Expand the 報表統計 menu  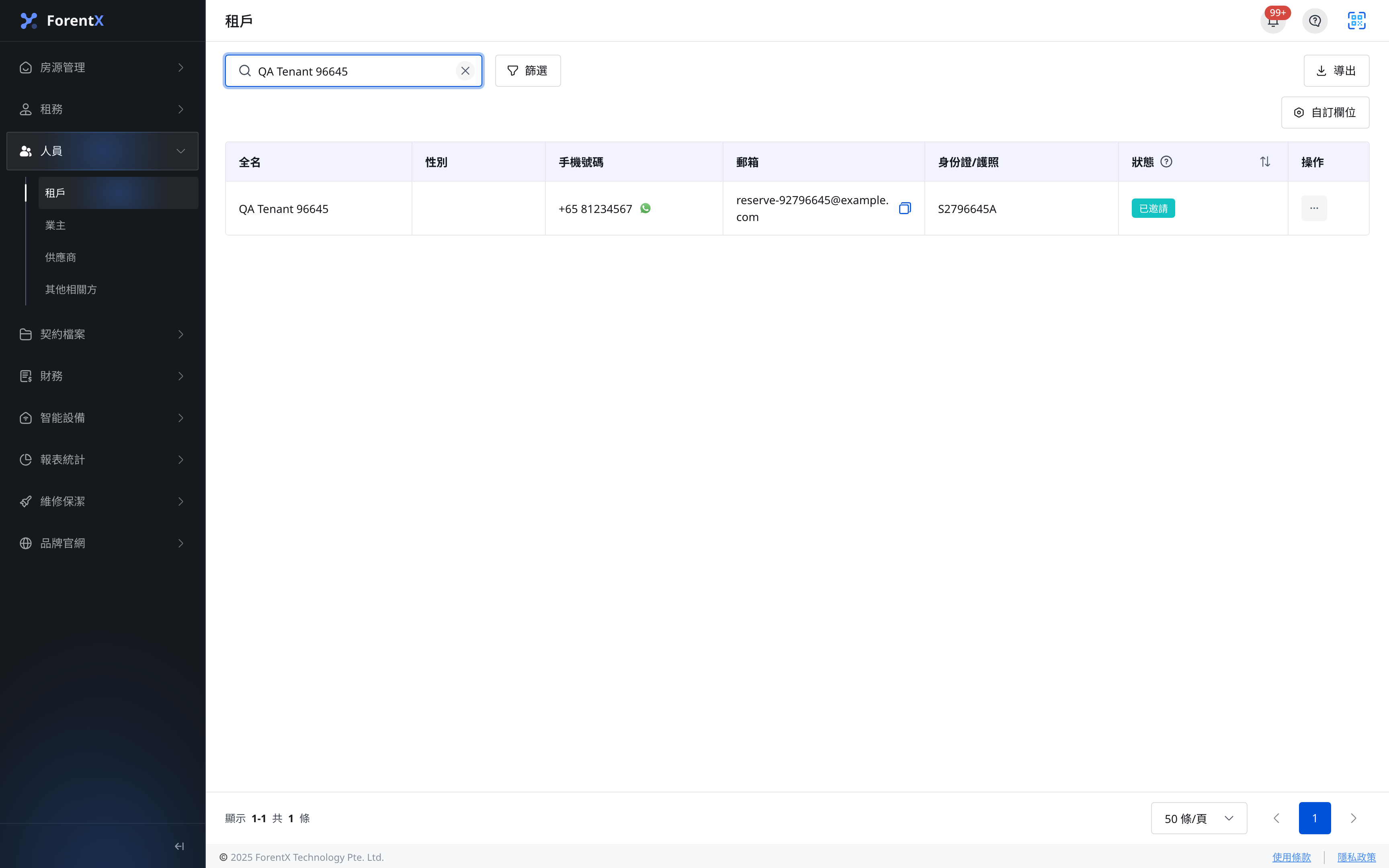(102, 460)
